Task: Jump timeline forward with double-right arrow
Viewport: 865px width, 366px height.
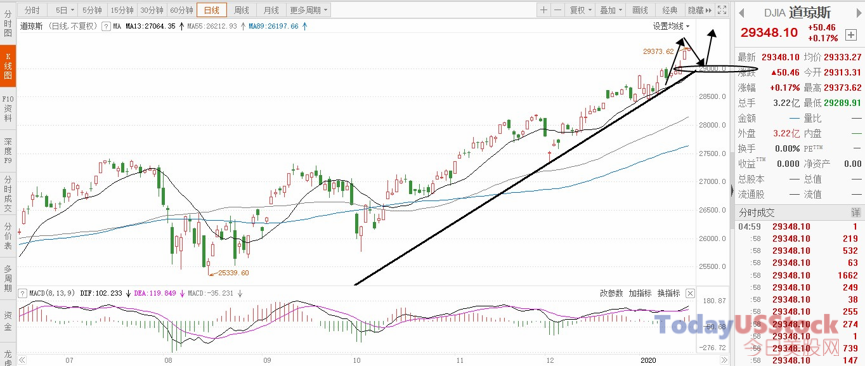Action: (724, 360)
